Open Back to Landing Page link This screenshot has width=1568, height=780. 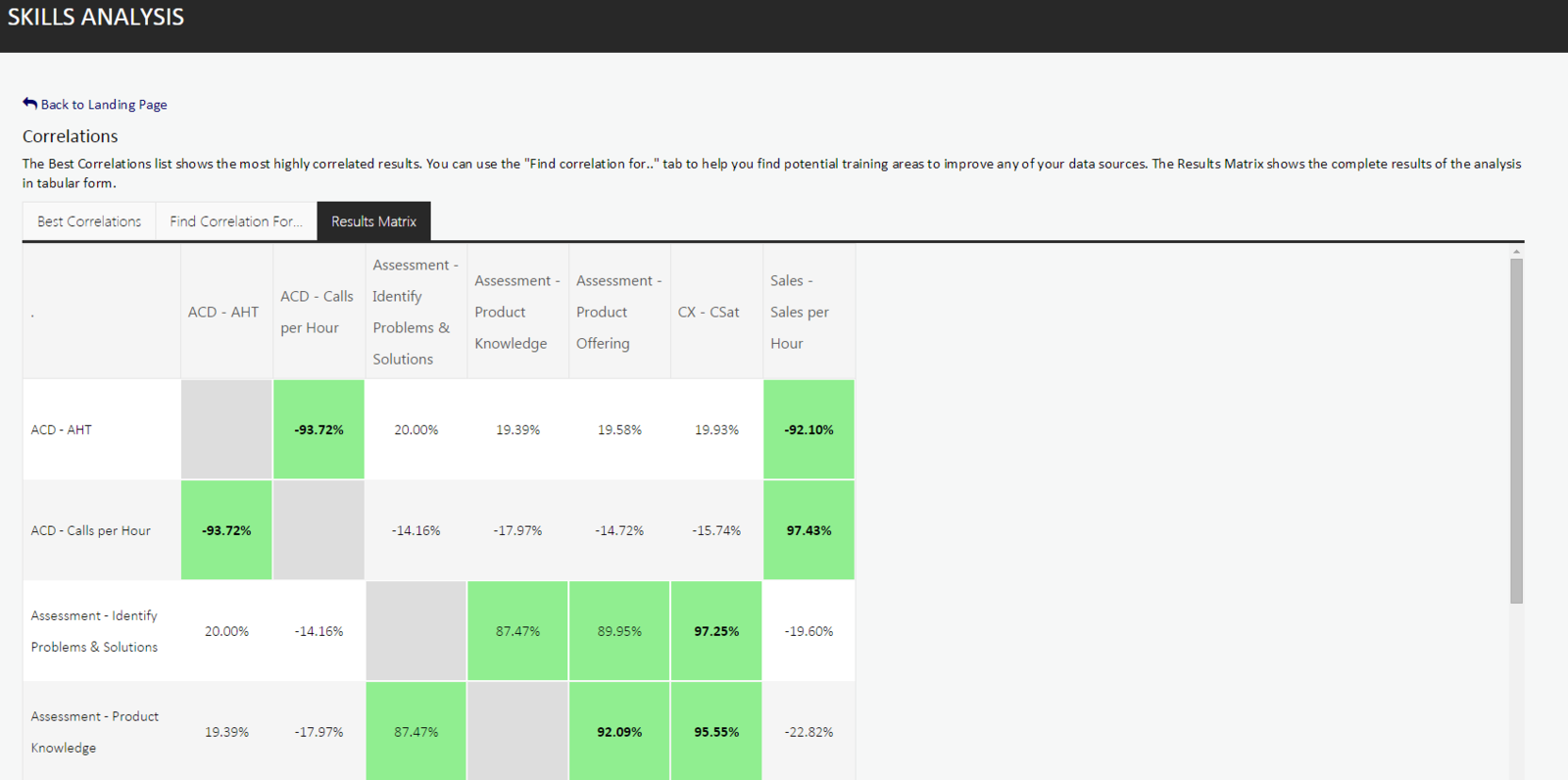[103, 105]
